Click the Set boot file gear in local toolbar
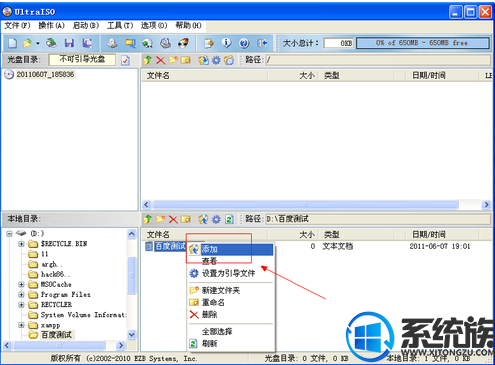The height and width of the screenshot is (365, 495). (x=216, y=219)
